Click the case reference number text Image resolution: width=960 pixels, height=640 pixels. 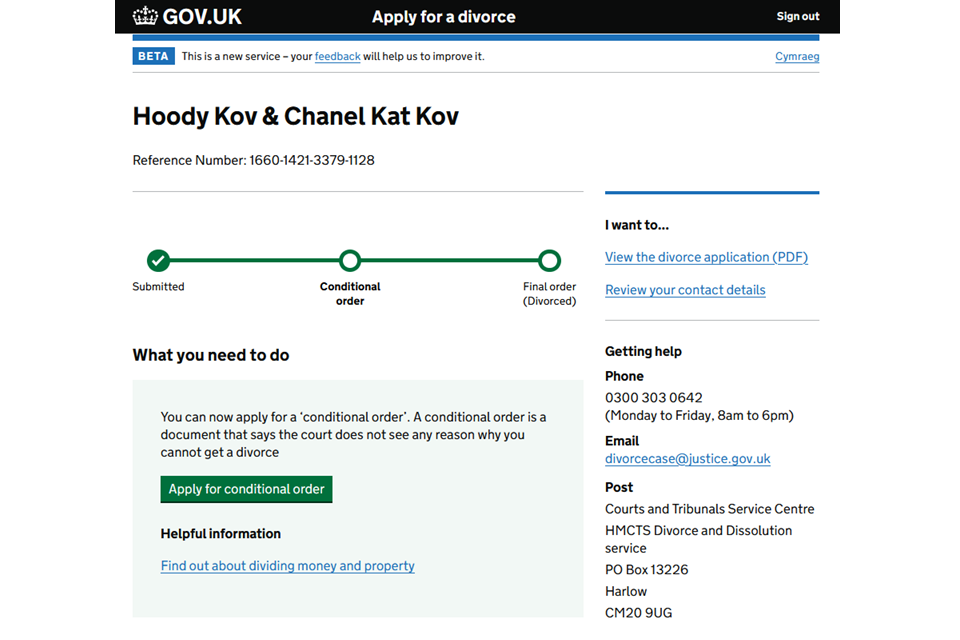[x=253, y=160]
